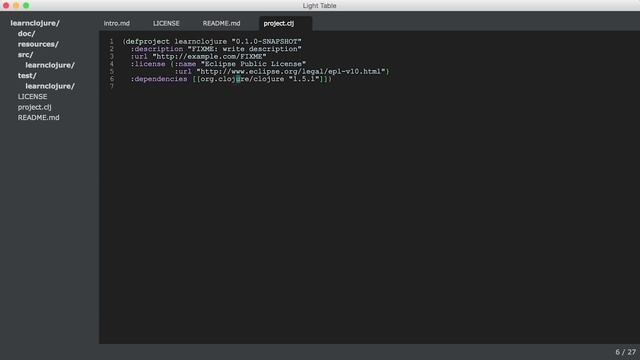Image resolution: width=640 pixels, height=360 pixels.
Task: Click the "1.5.1" clojure version string
Action: (304, 79)
